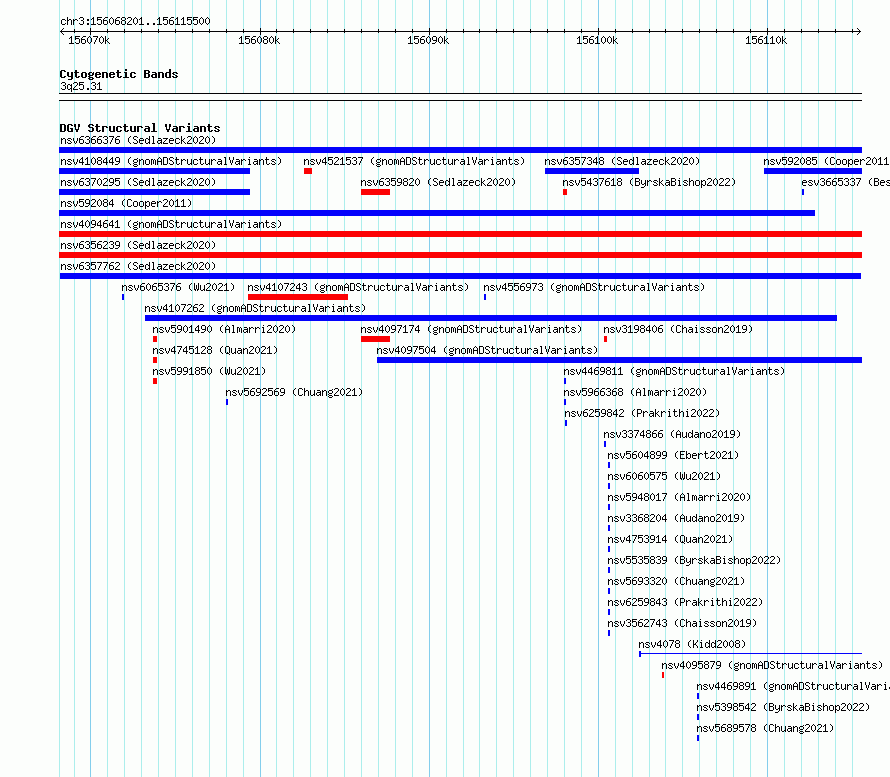
Task: Click the 156090k ruler position label
Action: click(x=428, y=40)
